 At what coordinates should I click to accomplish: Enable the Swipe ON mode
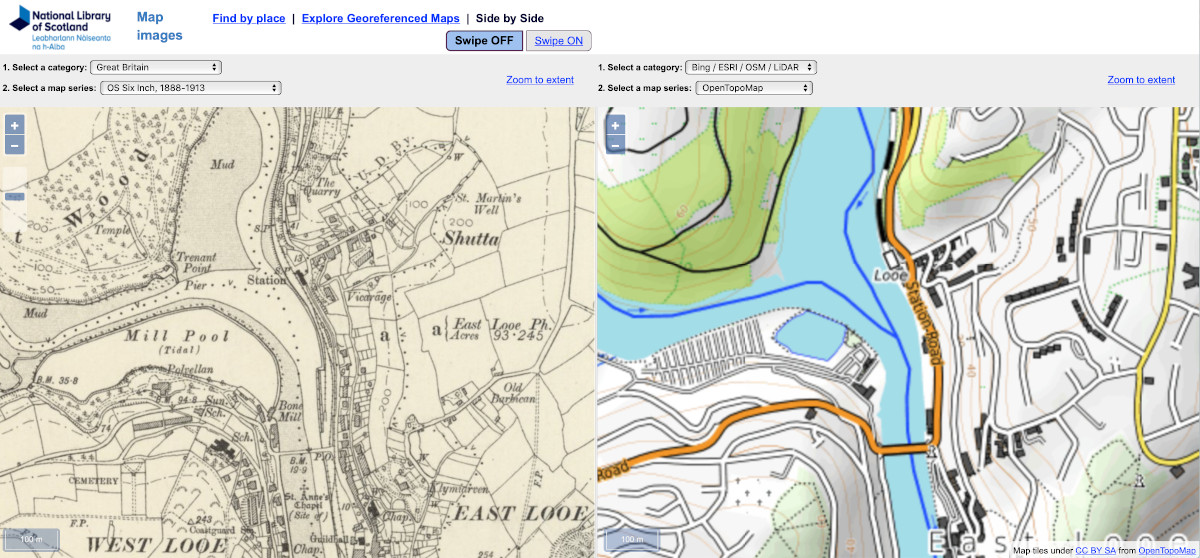pos(559,40)
